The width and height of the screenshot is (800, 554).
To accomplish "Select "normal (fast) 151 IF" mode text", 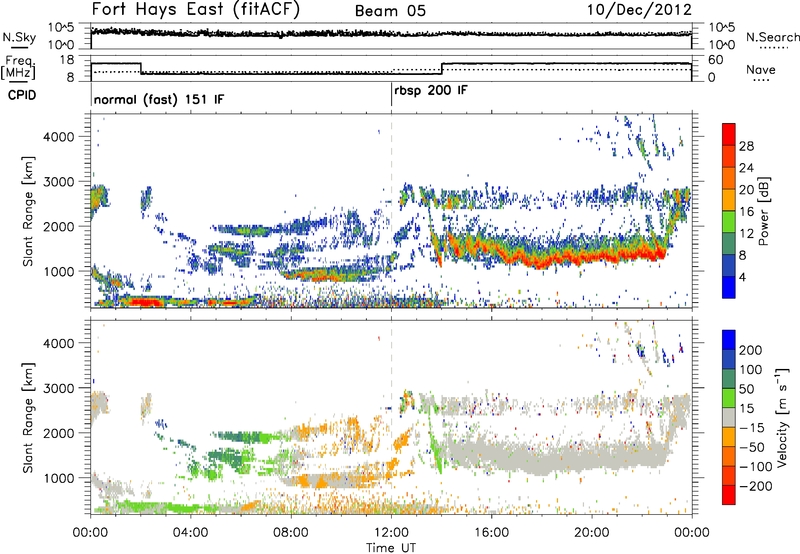I will [x=159, y=99].
